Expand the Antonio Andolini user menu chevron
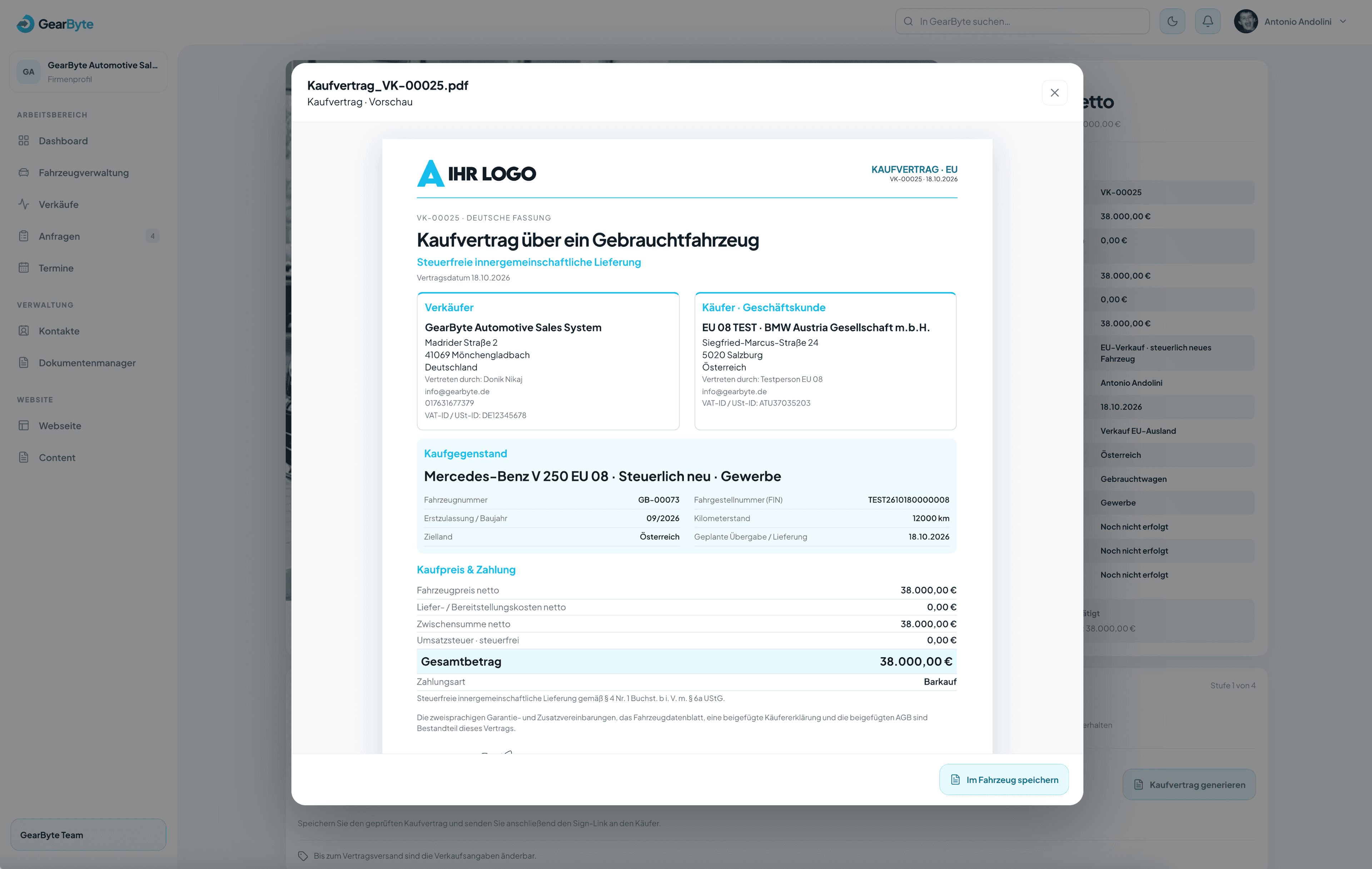Screen dimensions: 1372x869 pyautogui.click(x=1343, y=22)
